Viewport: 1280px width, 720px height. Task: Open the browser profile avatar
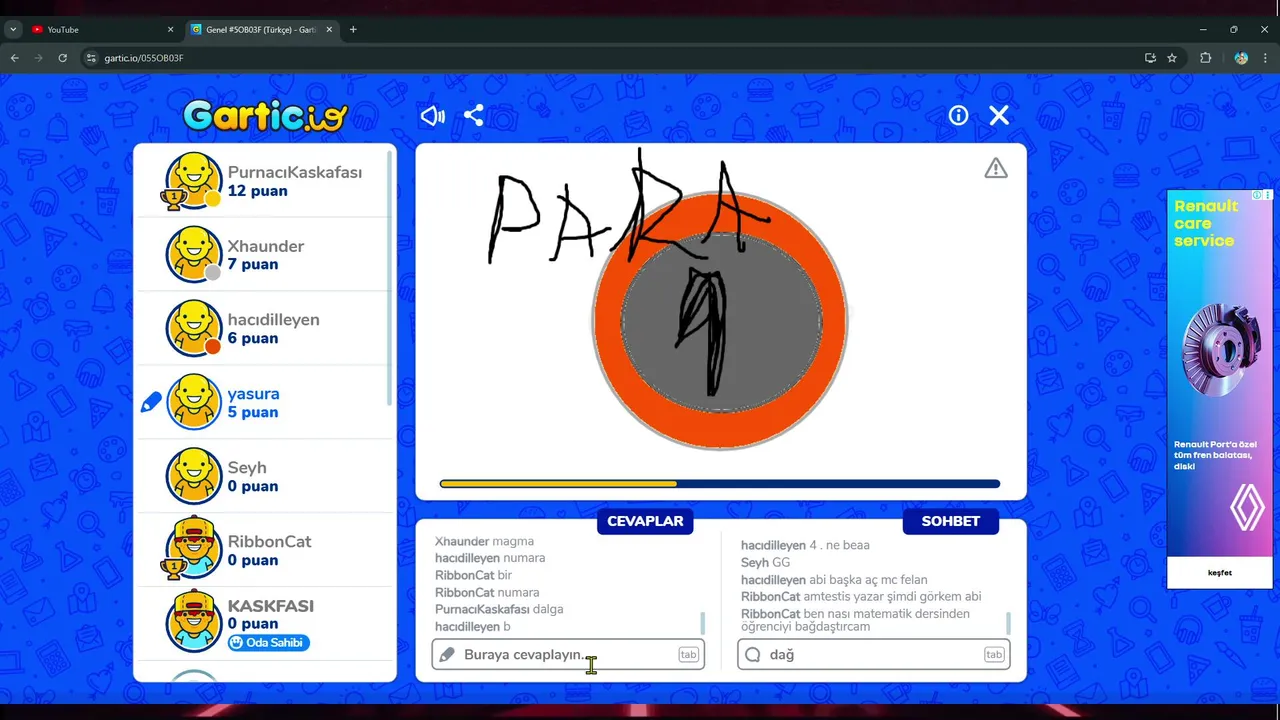[x=1241, y=58]
